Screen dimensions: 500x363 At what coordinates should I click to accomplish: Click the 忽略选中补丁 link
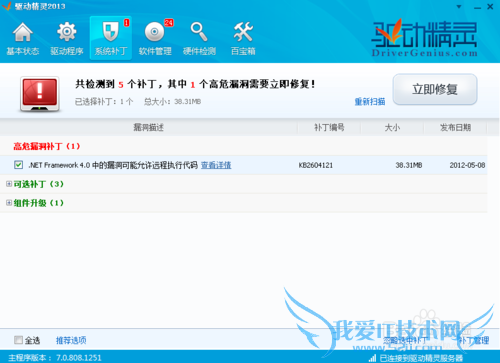[x=404, y=340]
